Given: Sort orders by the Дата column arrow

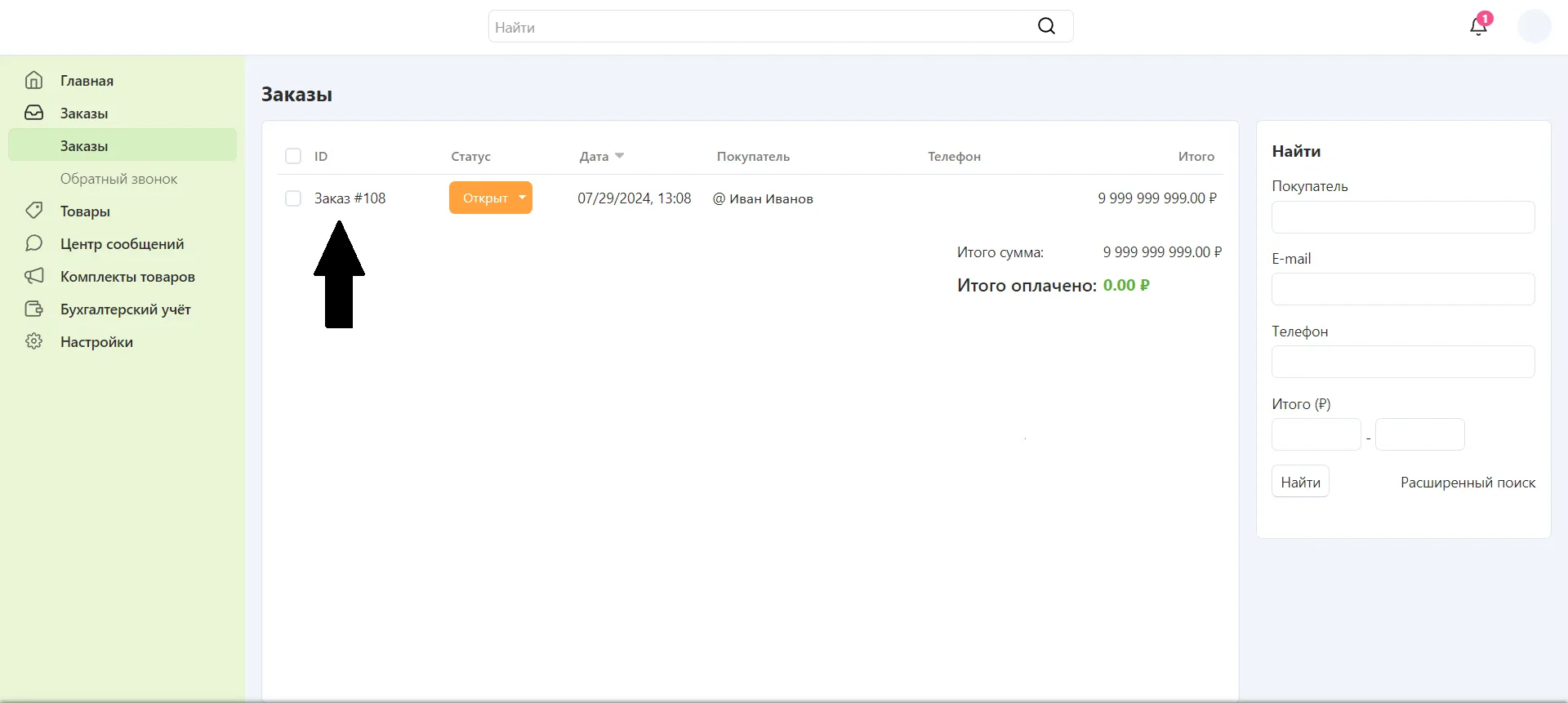Looking at the screenshot, I should (619, 156).
